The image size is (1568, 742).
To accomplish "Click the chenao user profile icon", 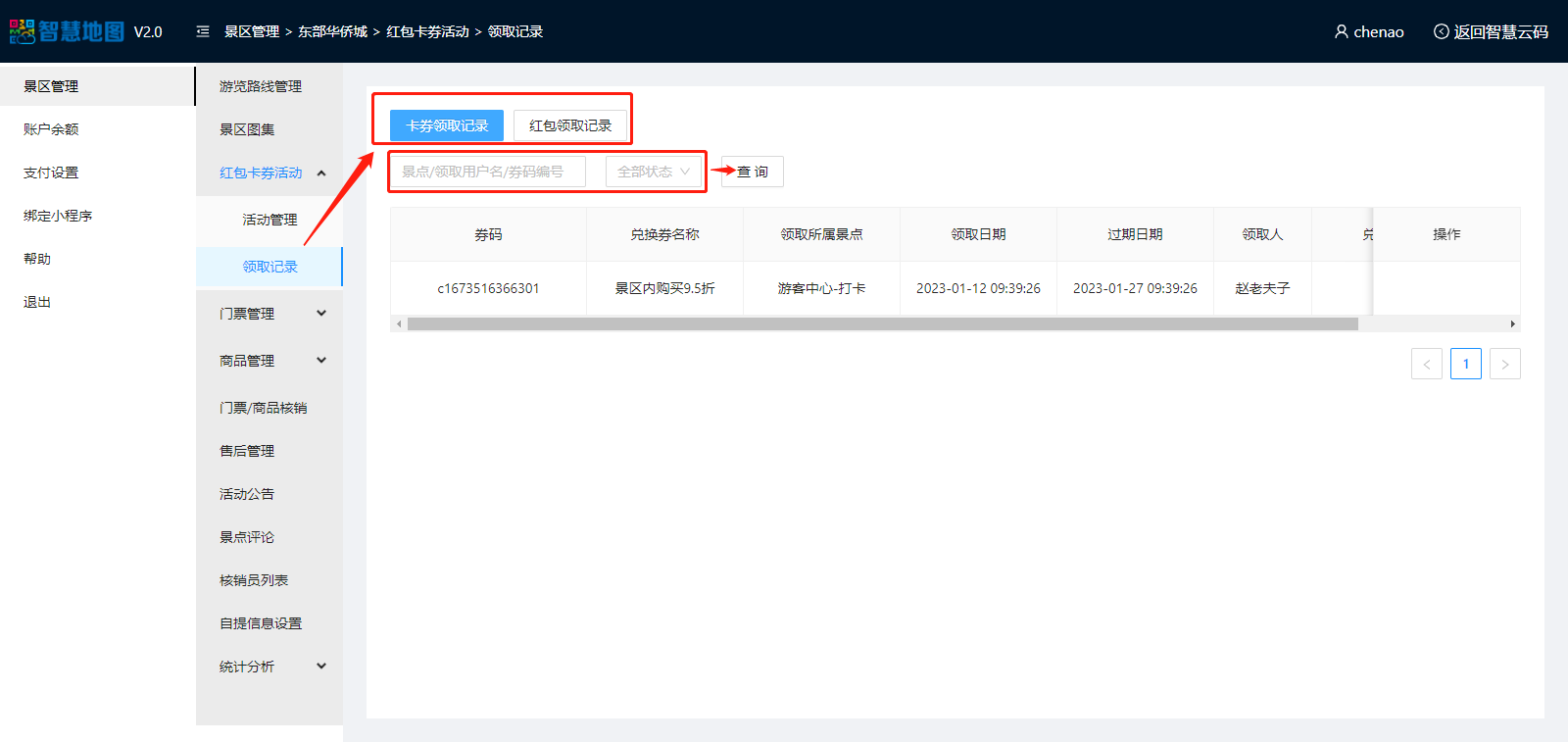I will point(1341,31).
